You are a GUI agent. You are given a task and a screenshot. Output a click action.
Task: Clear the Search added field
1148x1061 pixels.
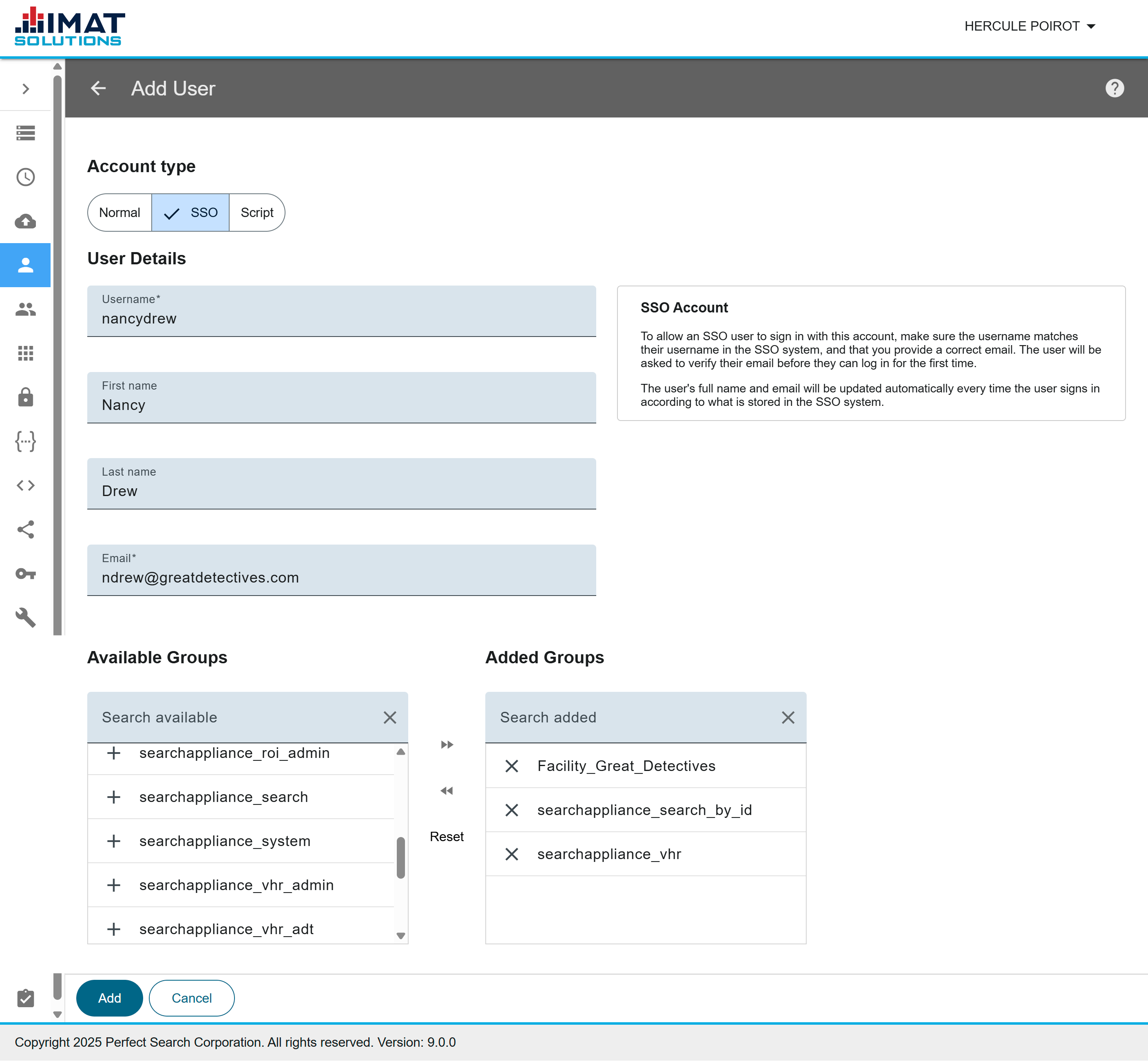[x=788, y=718]
